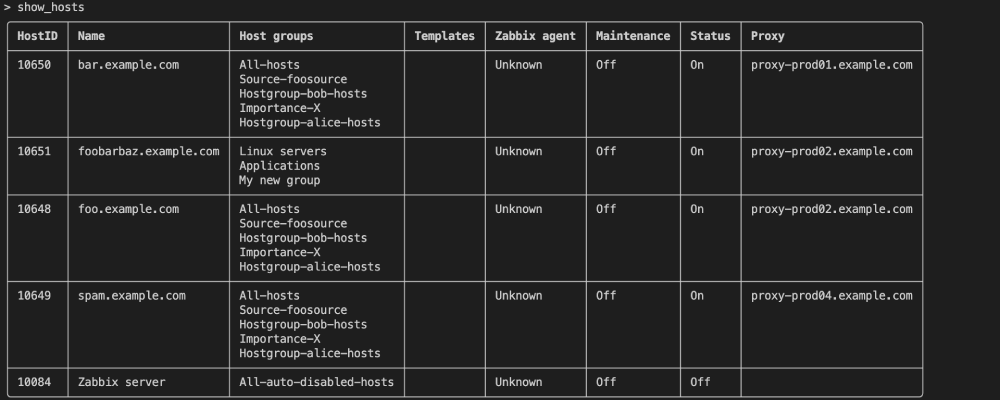Screen dimensions: 1000x400
Task: Click proxy-prod01.example.com in the Proxy column
Action: 831,65
